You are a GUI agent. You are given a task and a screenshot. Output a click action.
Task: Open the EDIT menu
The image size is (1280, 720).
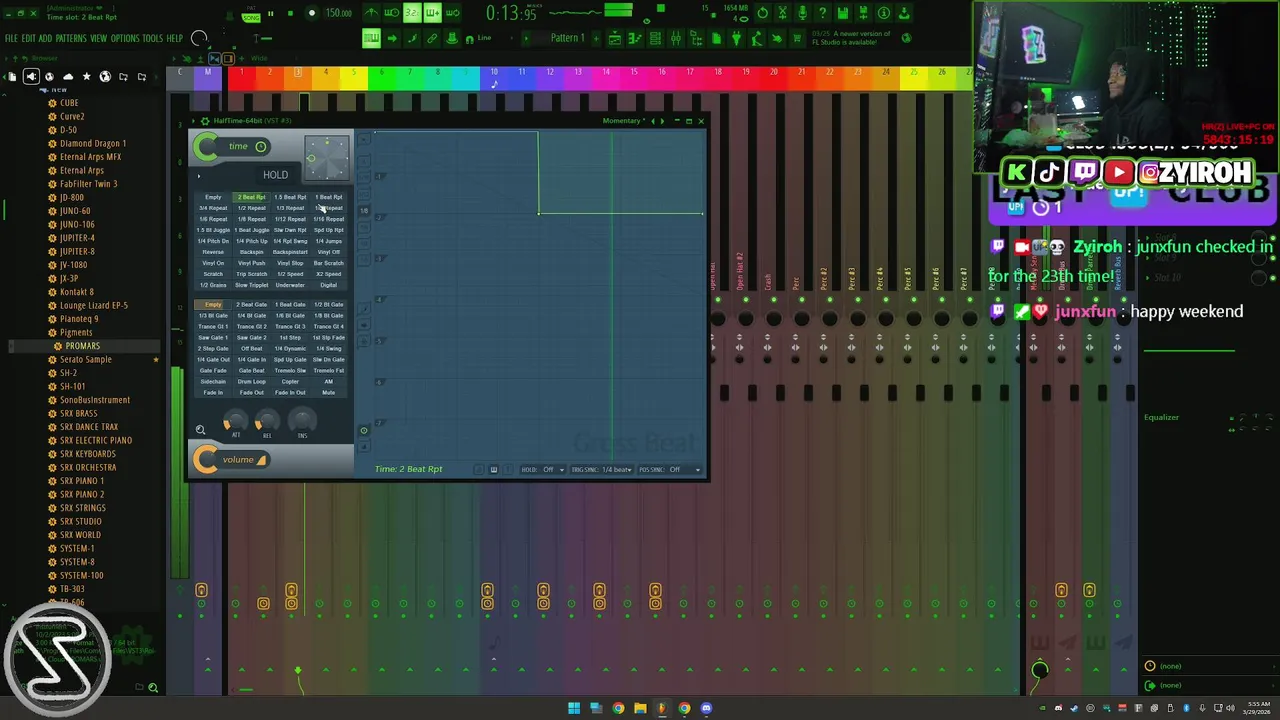[29, 39]
